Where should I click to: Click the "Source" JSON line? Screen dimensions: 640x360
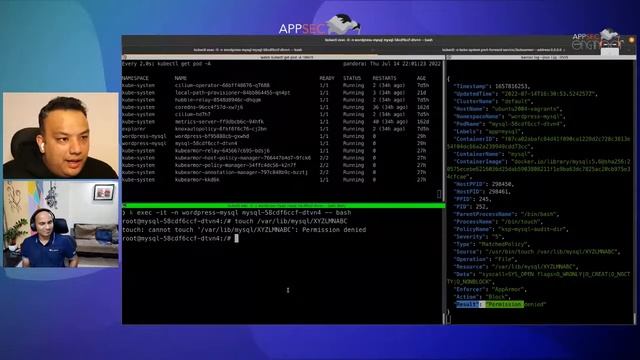pos(538,252)
